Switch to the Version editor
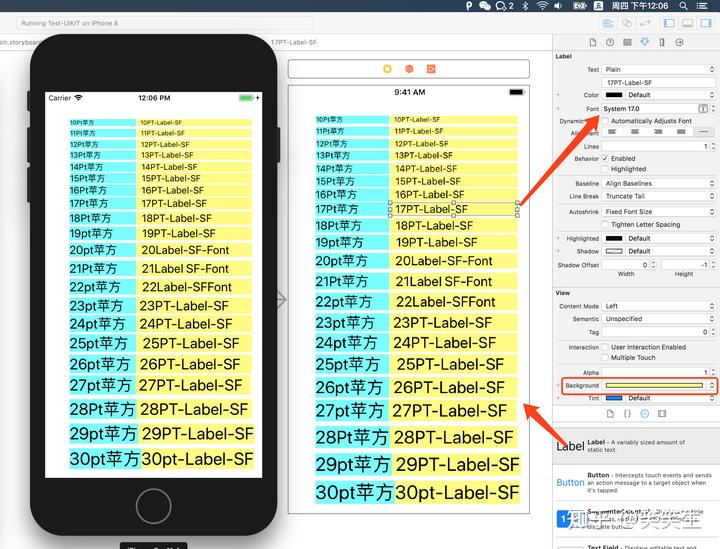Image resolution: width=720 pixels, height=549 pixels. point(646,23)
